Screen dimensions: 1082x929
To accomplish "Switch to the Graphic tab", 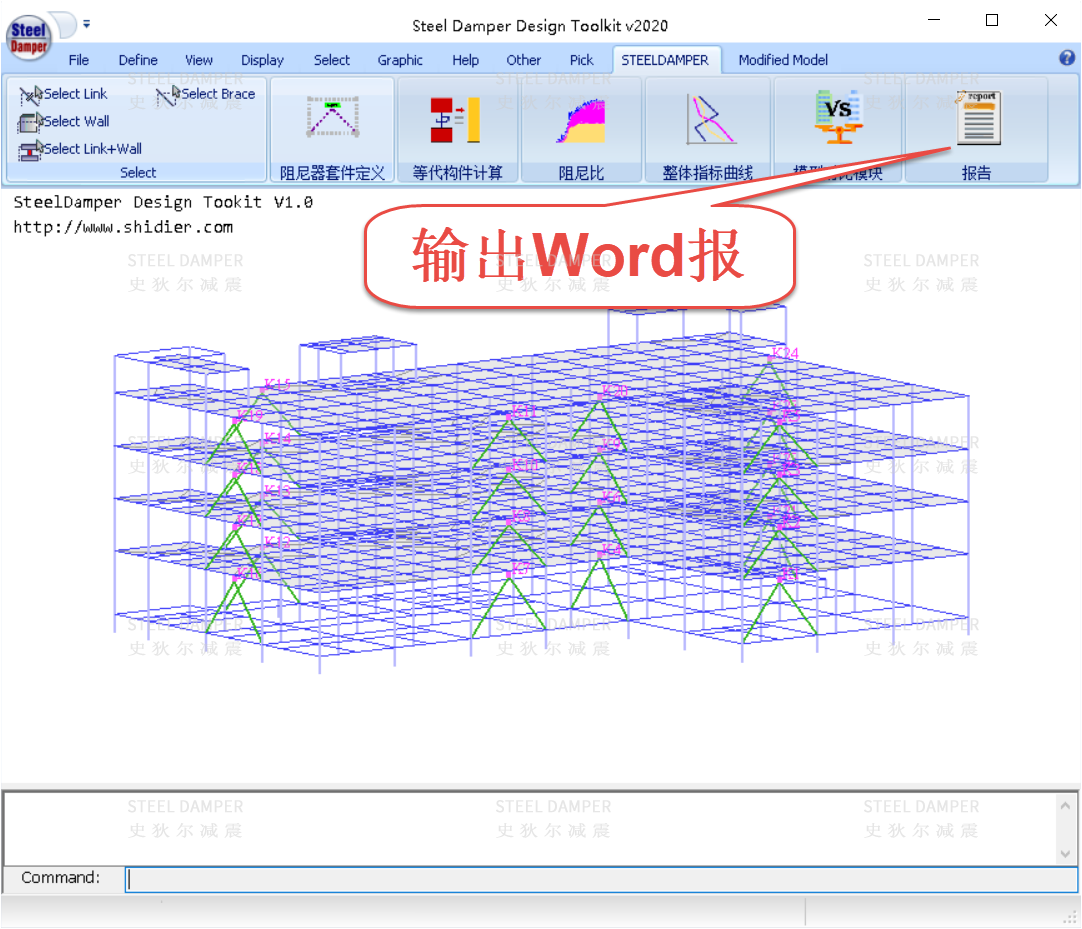I will click(400, 60).
